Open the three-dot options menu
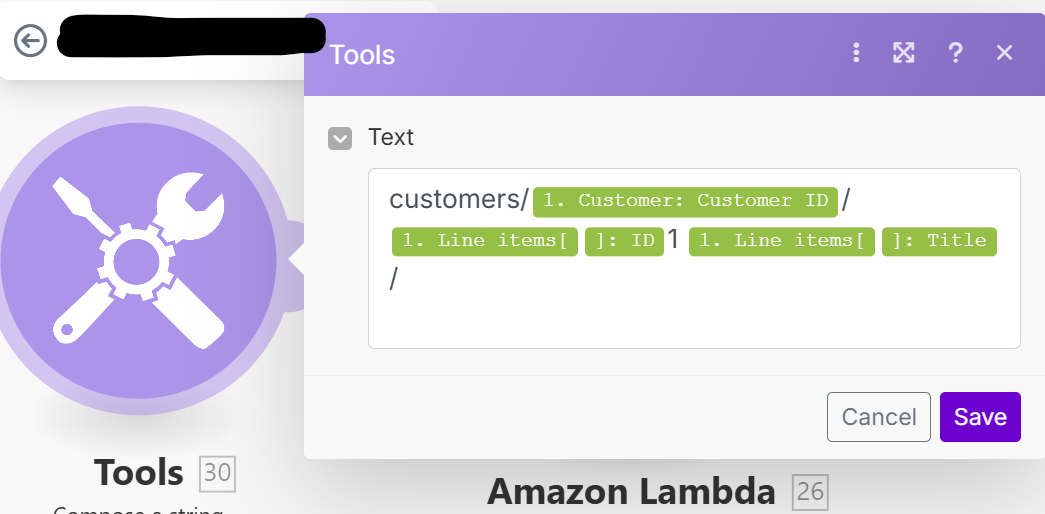This screenshot has height=514, width=1045. click(856, 53)
